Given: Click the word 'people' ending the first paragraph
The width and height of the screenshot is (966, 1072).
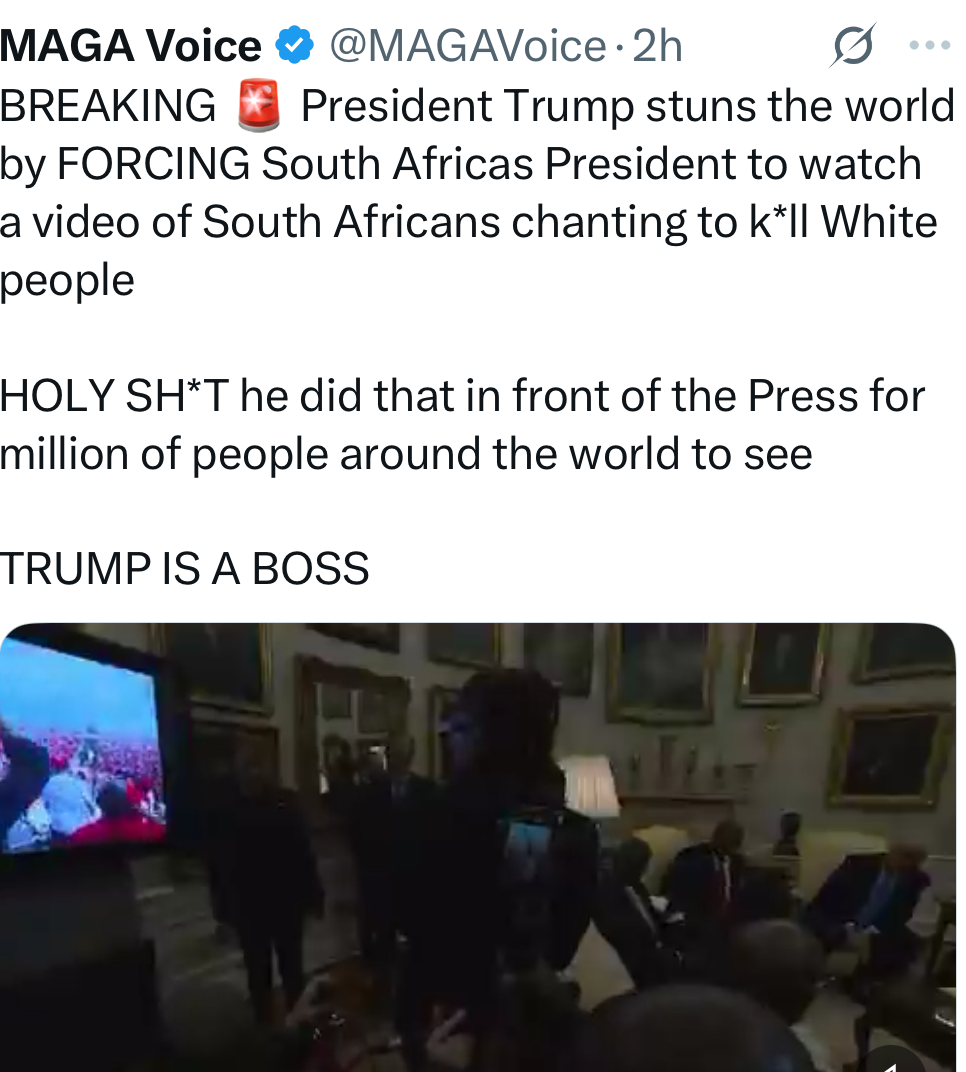Looking at the screenshot, I should click(x=67, y=282).
